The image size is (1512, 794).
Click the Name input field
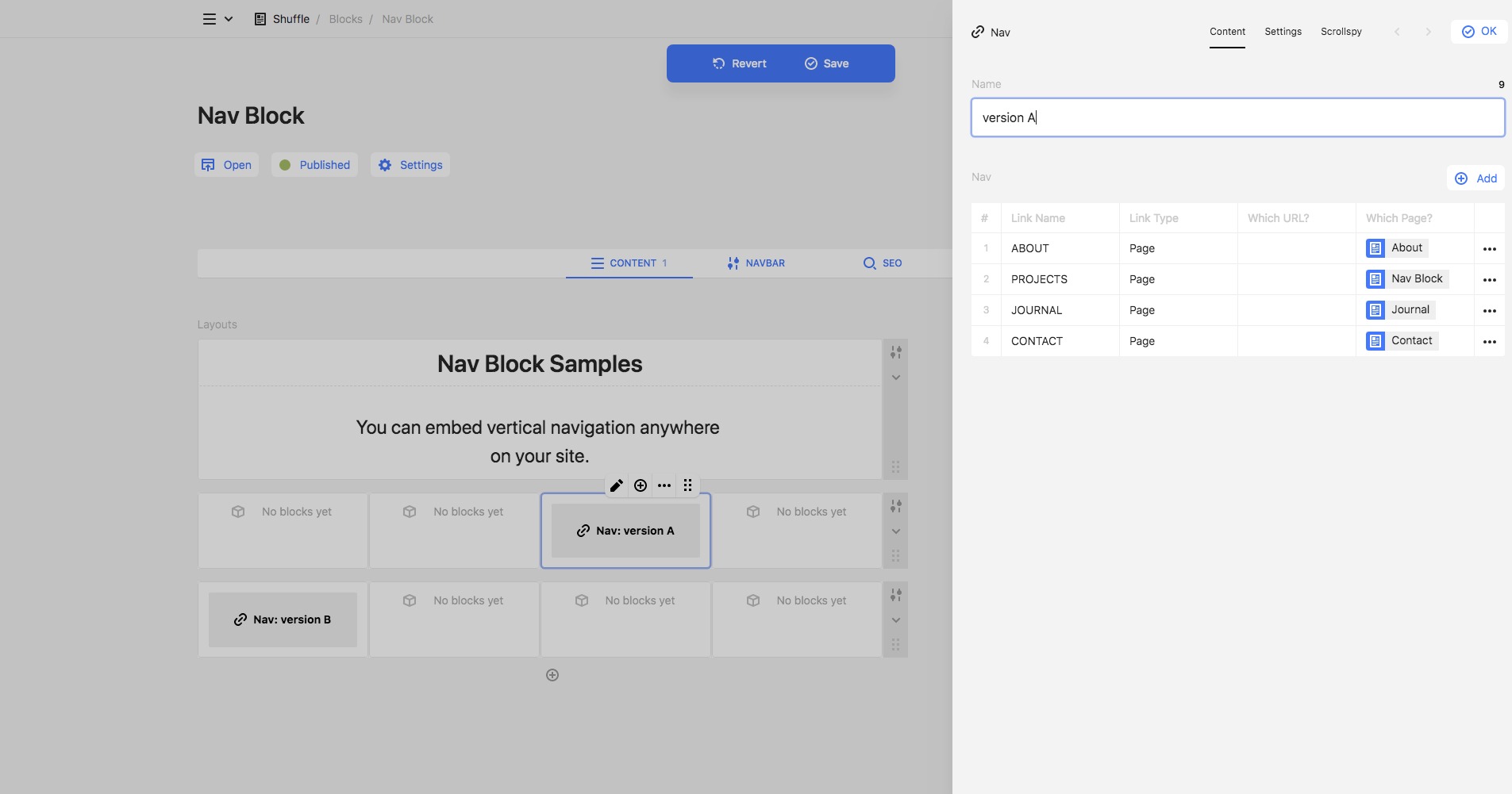coord(1237,117)
